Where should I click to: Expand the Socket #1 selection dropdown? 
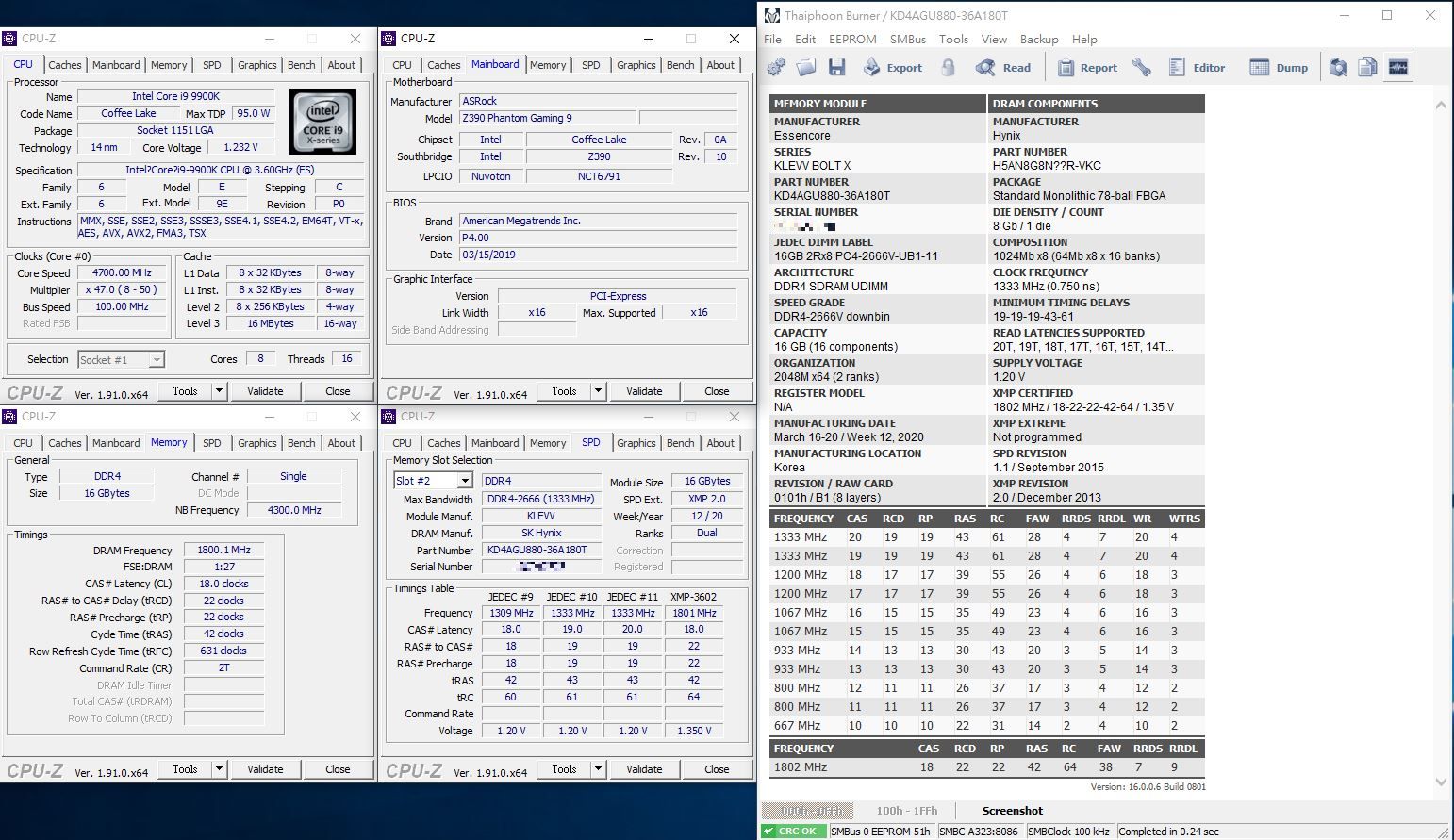pyautogui.click(x=157, y=360)
